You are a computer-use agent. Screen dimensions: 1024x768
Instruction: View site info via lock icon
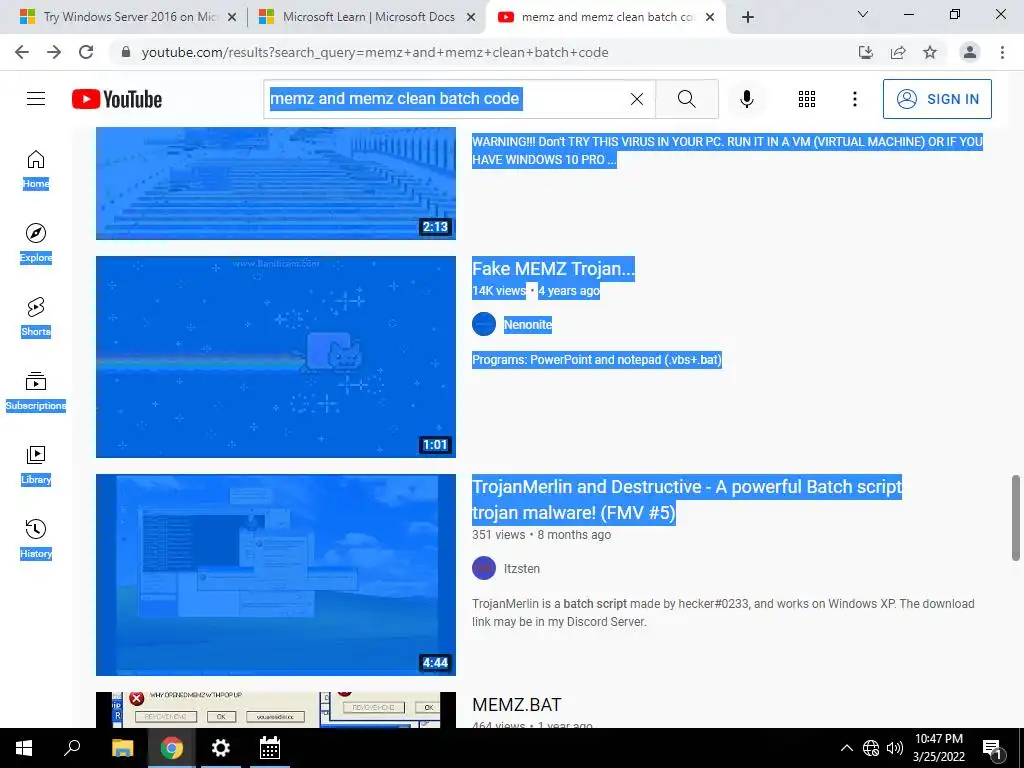coord(126,52)
